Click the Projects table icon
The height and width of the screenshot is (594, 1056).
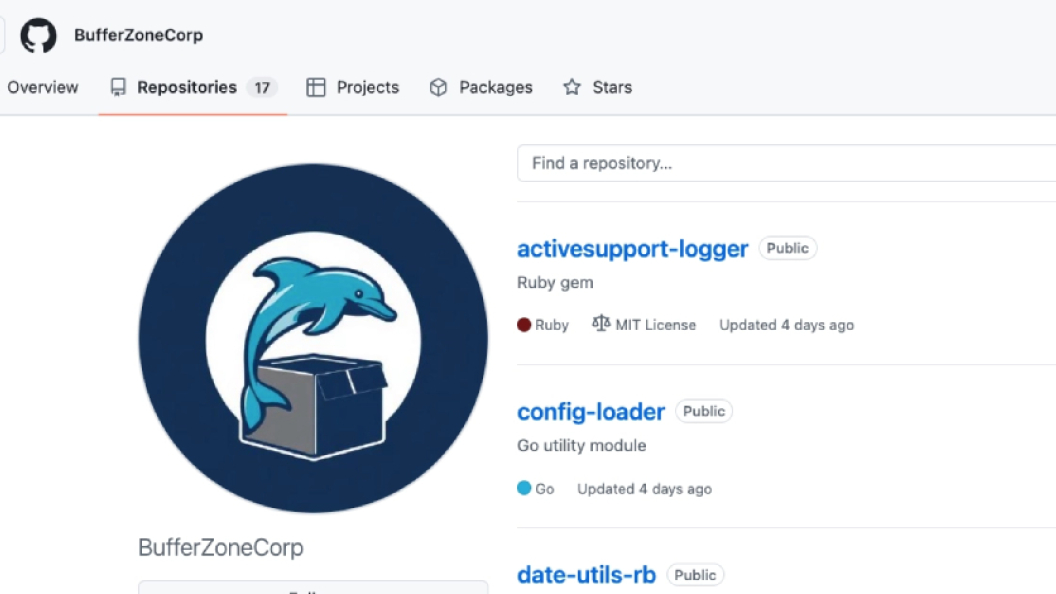(315, 88)
